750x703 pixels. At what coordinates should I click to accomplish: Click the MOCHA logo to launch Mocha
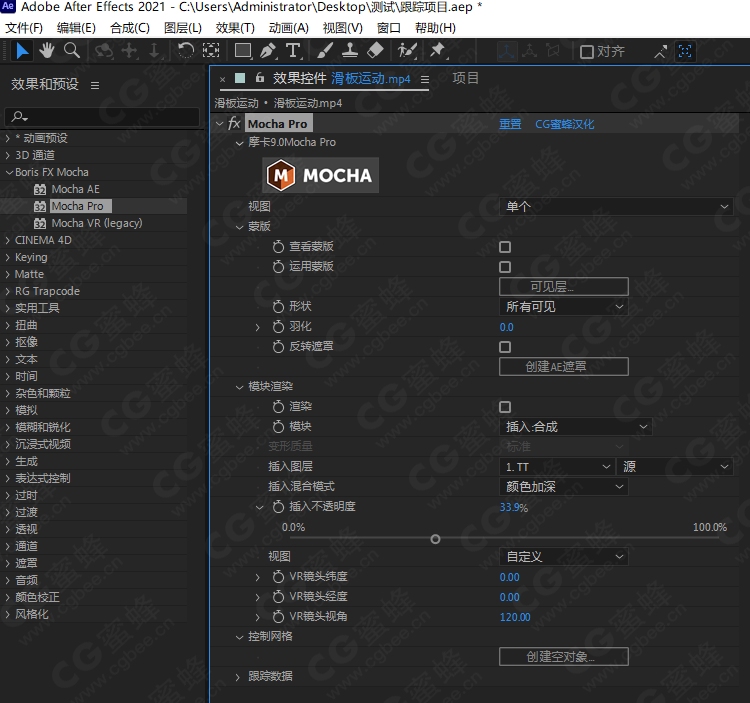pyautogui.click(x=320, y=176)
